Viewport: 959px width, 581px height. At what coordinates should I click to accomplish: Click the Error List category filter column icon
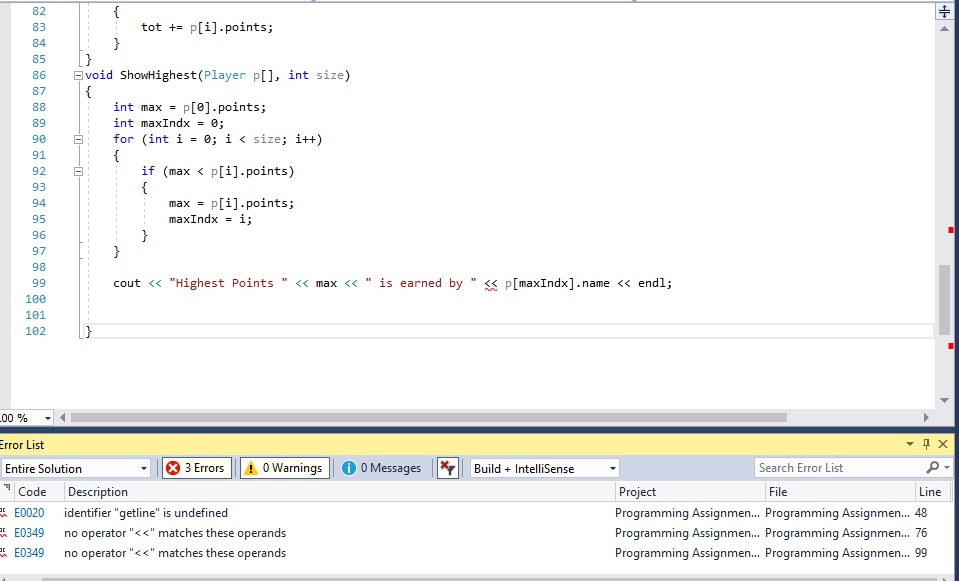tap(7, 488)
